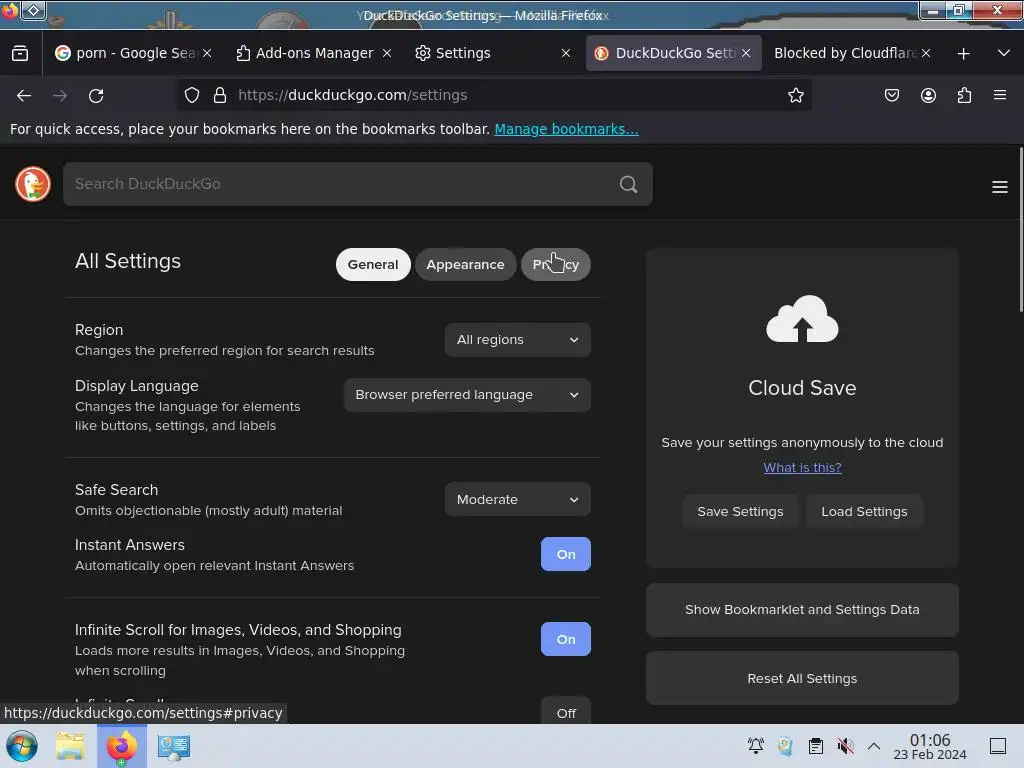Open Windows Start menu
The image size is (1024, 768).
tap(22, 746)
